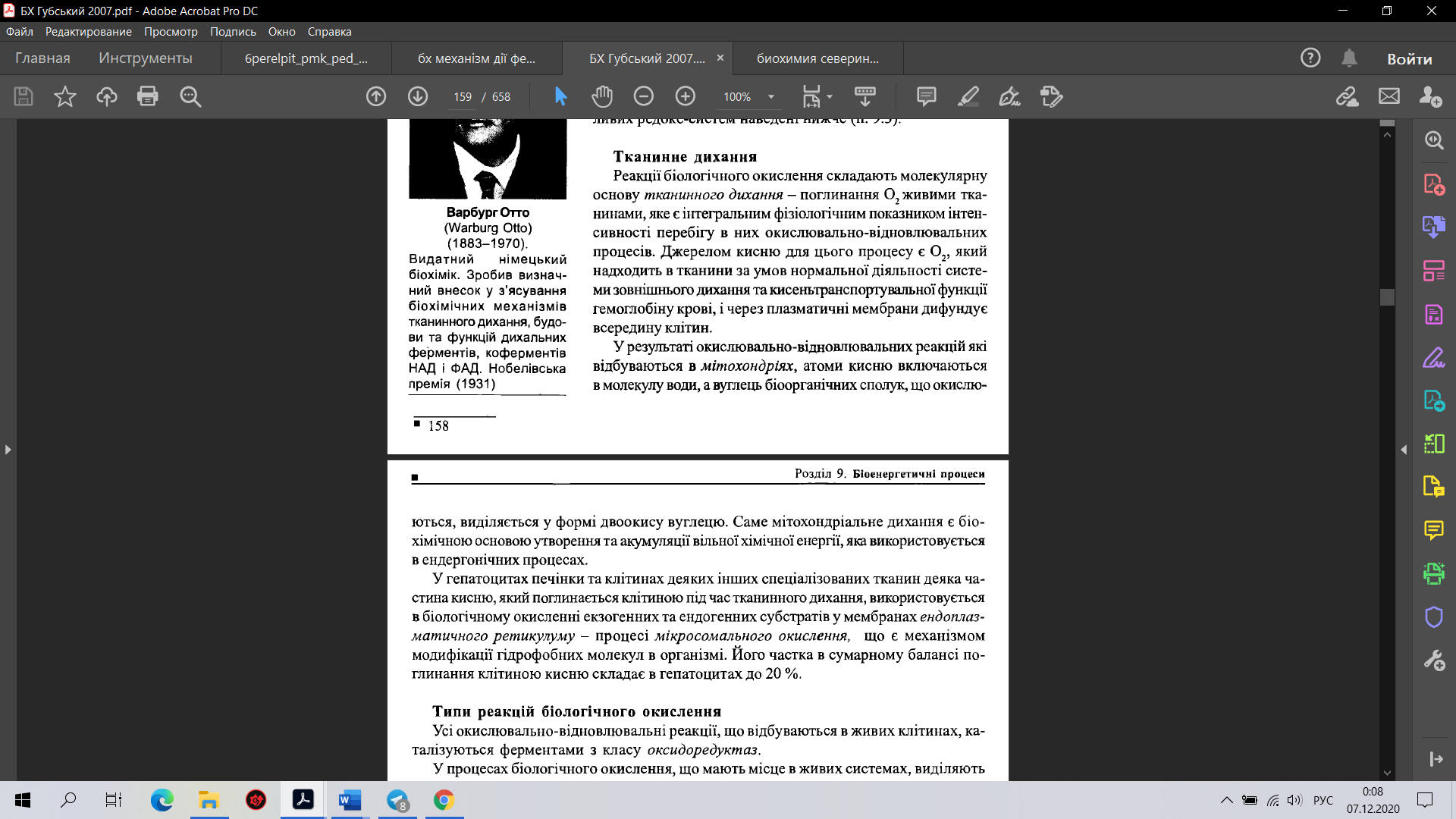Switch to бх механізм дії document tab
This screenshot has width=1456, height=819.
[x=477, y=58]
